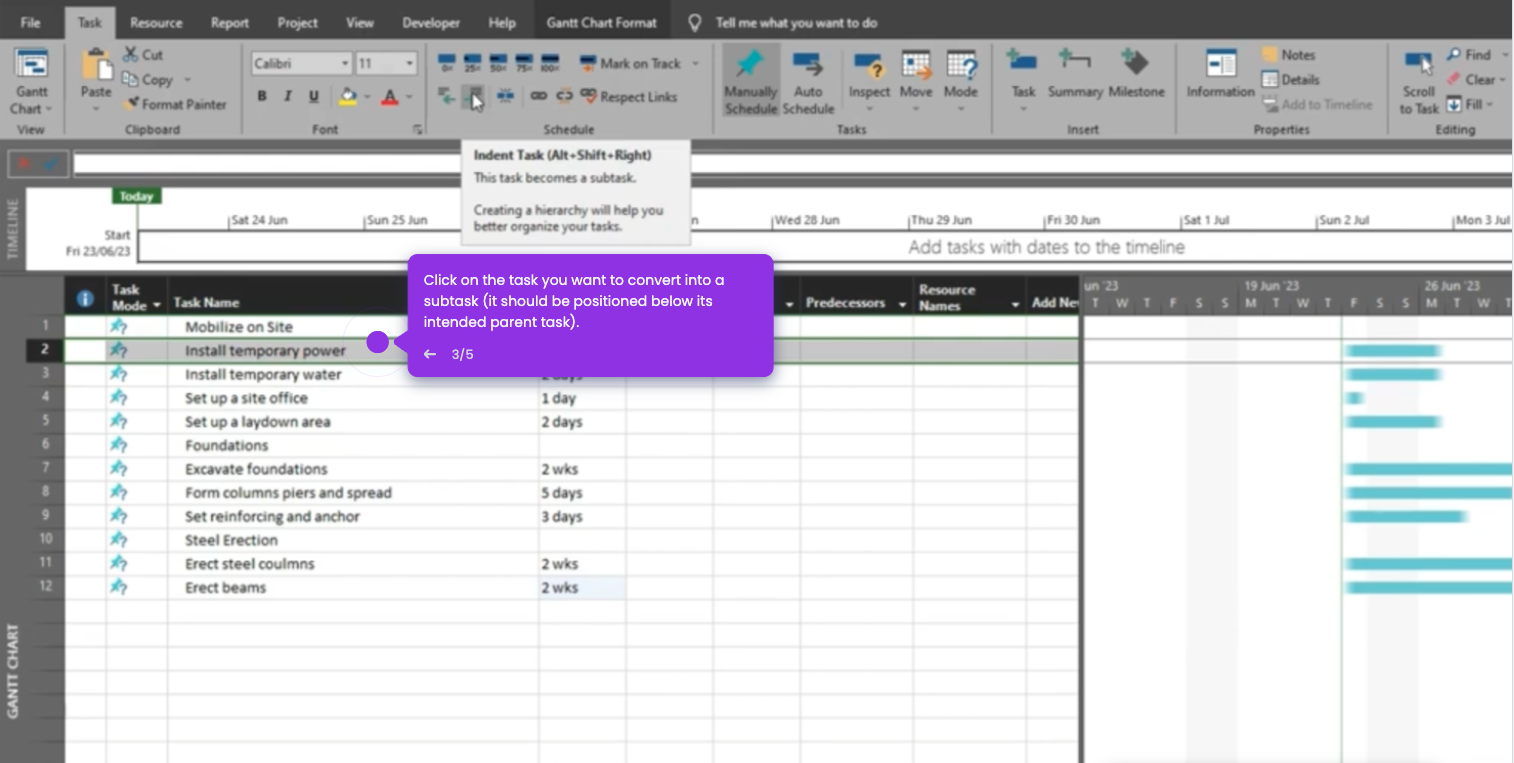Open the font color picker
Screen dimensions: 1514x763
tap(388, 96)
